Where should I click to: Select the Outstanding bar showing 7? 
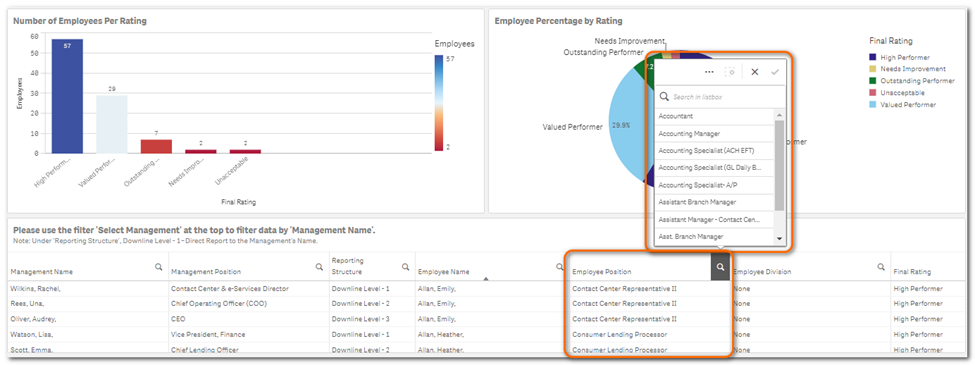pyautogui.click(x=156, y=146)
